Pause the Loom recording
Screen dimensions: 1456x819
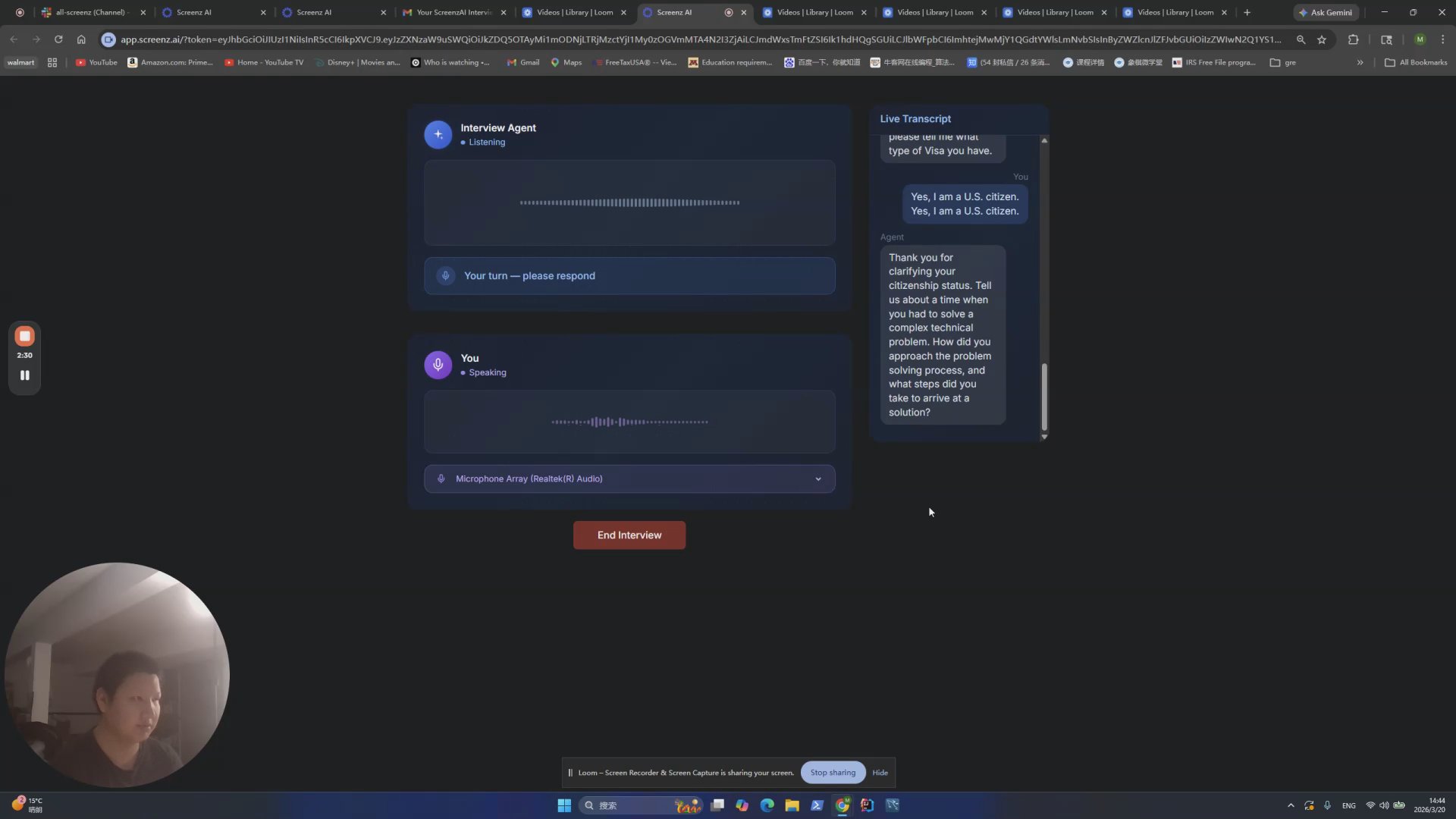[24, 375]
